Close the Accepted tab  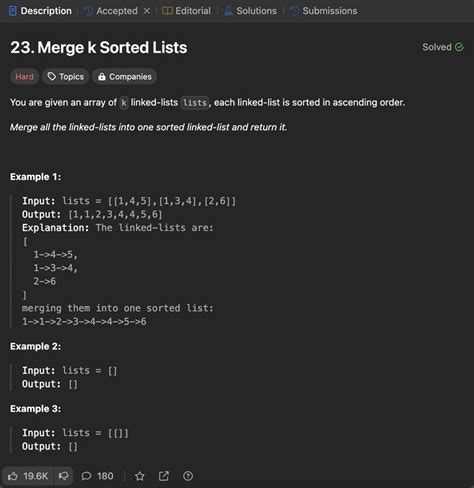click(x=147, y=11)
